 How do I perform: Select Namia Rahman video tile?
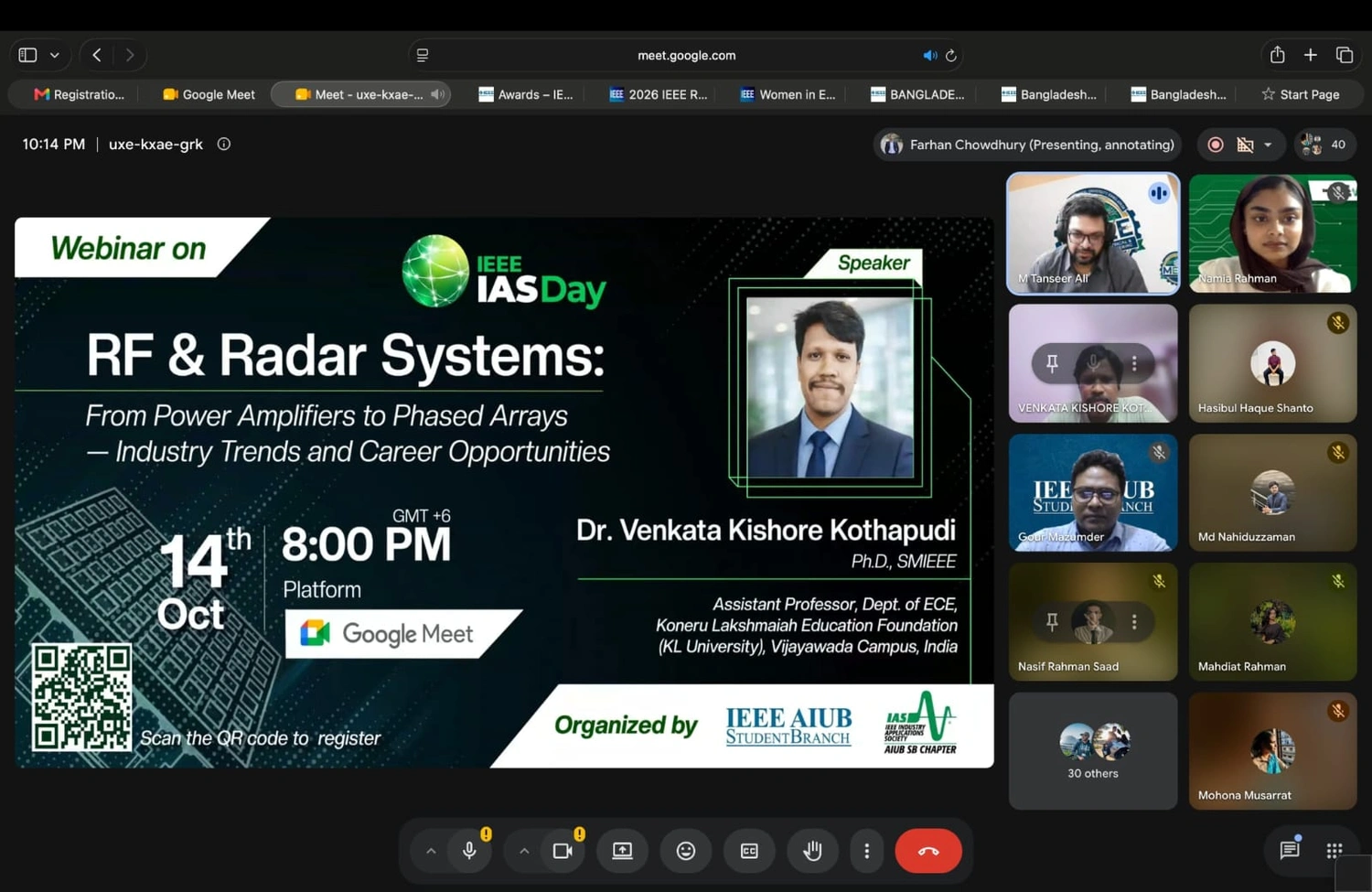[x=1272, y=233]
